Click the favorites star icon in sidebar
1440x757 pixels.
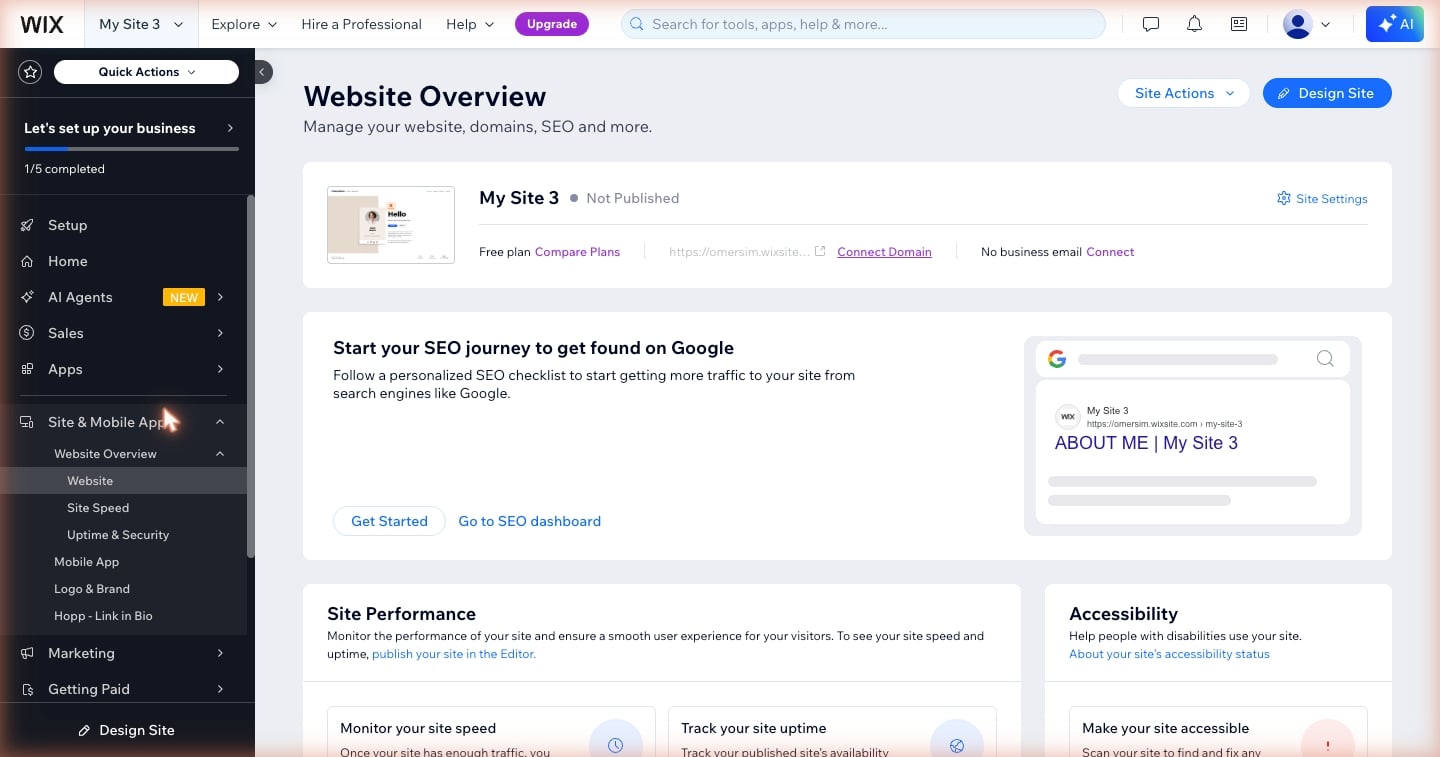point(31,72)
